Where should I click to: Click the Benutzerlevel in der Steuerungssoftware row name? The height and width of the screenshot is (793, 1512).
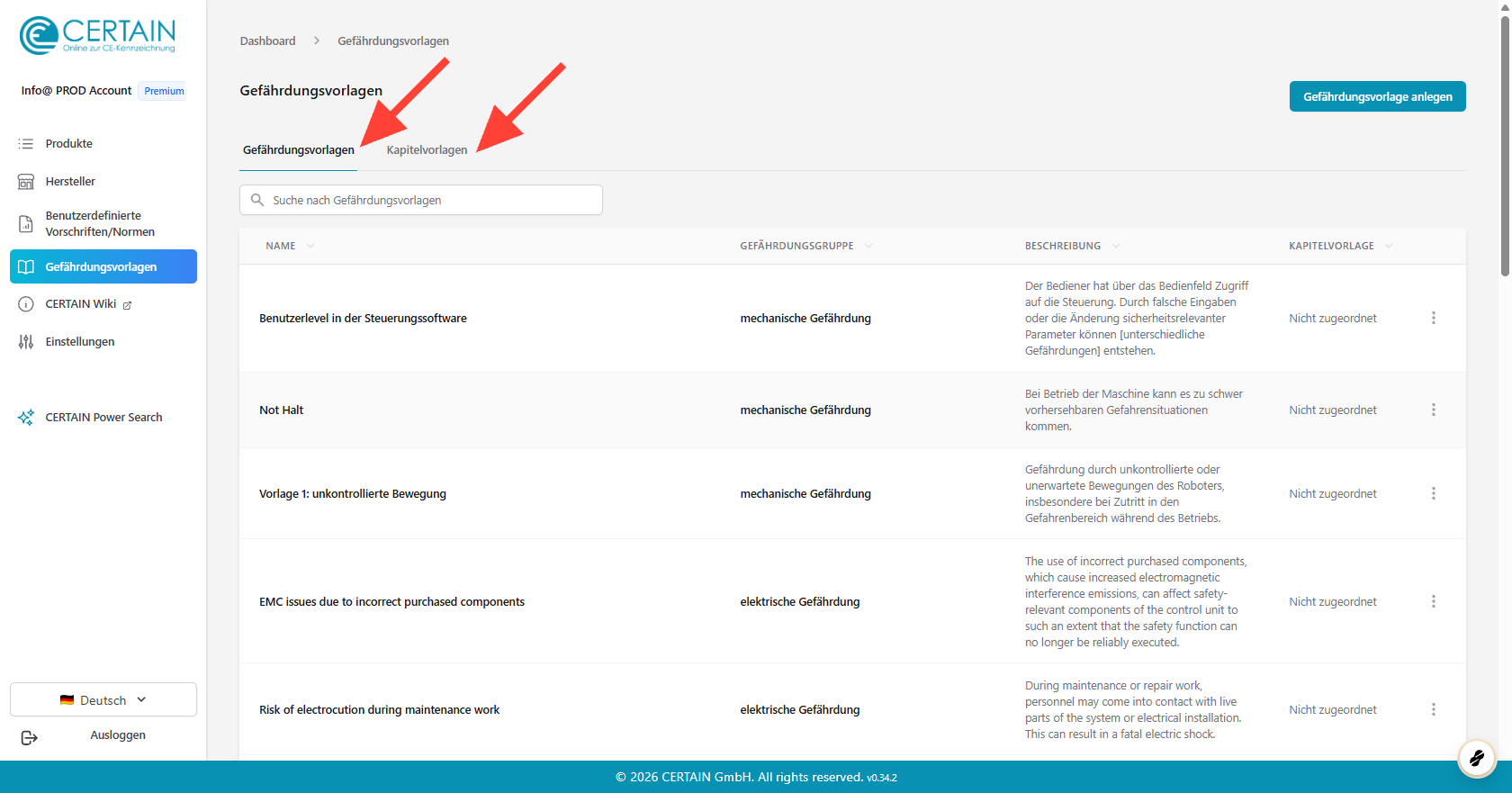[x=363, y=319]
